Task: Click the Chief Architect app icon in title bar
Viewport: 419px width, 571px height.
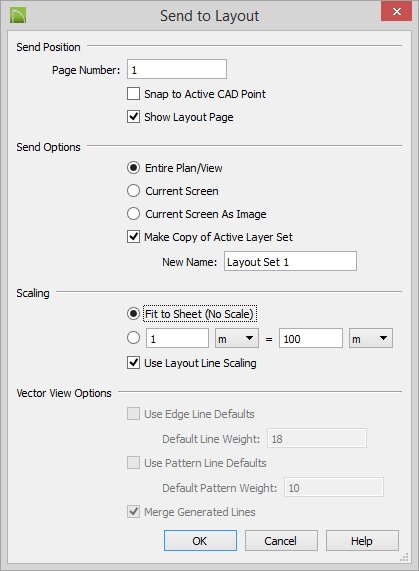Action: [18, 16]
